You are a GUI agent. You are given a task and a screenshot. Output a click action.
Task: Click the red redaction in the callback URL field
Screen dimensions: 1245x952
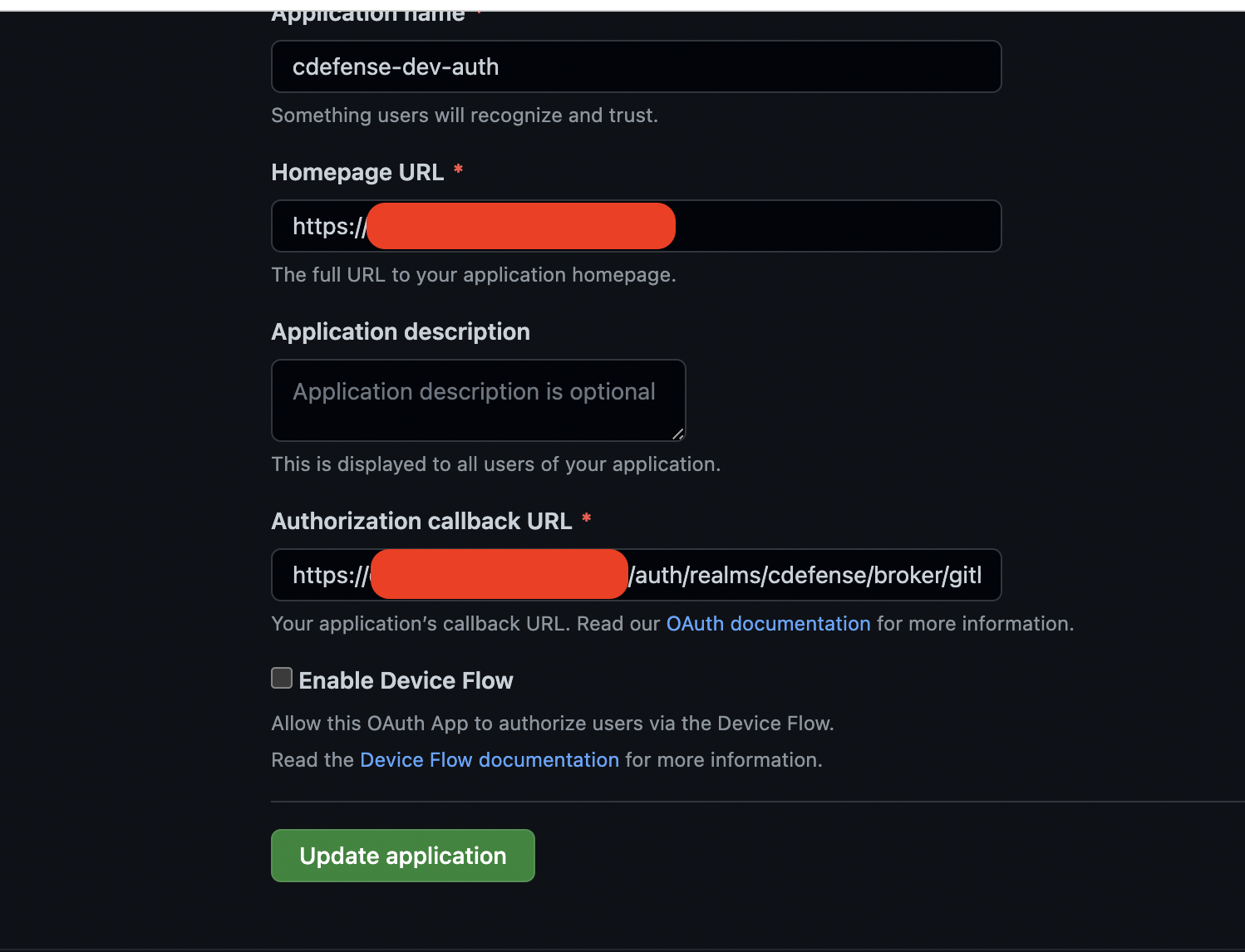499,575
